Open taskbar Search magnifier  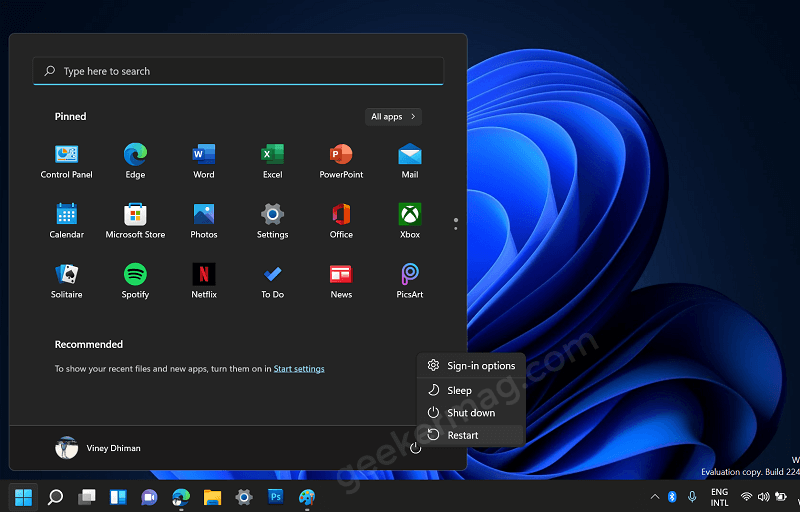[55, 497]
